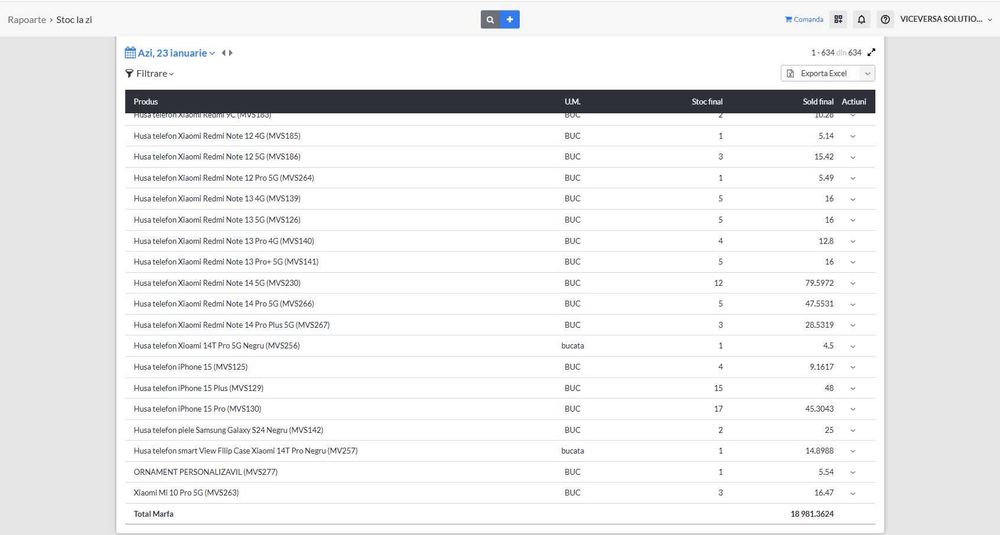Sort by the Produs column header
The image size is (1000, 535).
[146, 101]
